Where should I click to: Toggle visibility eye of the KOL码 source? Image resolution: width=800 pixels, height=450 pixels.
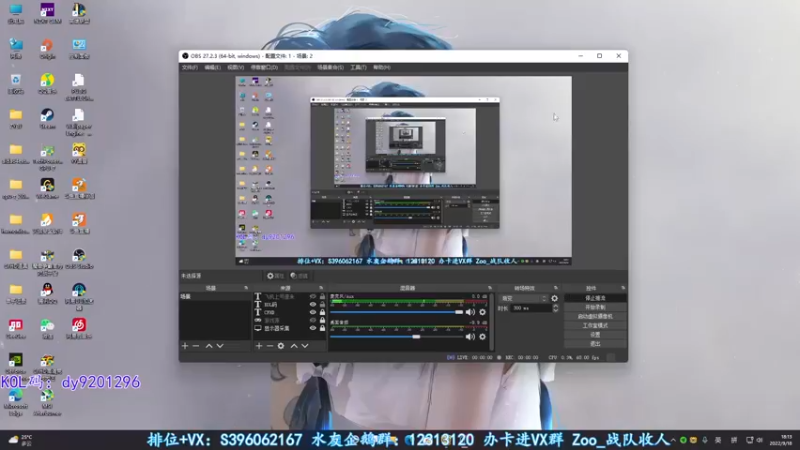coord(313,305)
